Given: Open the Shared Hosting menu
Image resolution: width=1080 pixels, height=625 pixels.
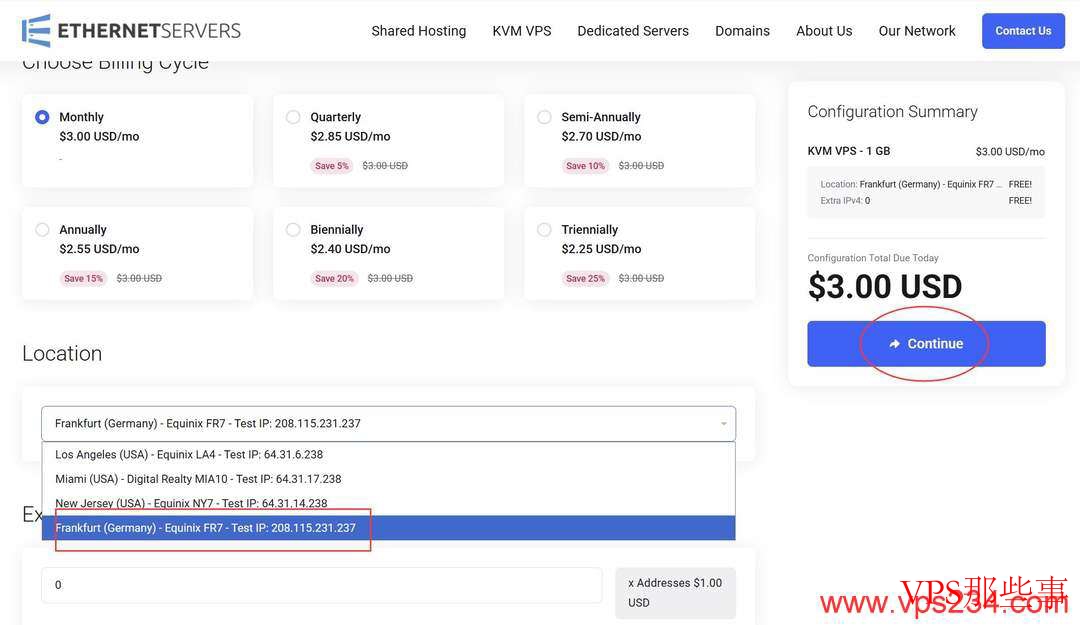Looking at the screenshot, I should 418,31.
